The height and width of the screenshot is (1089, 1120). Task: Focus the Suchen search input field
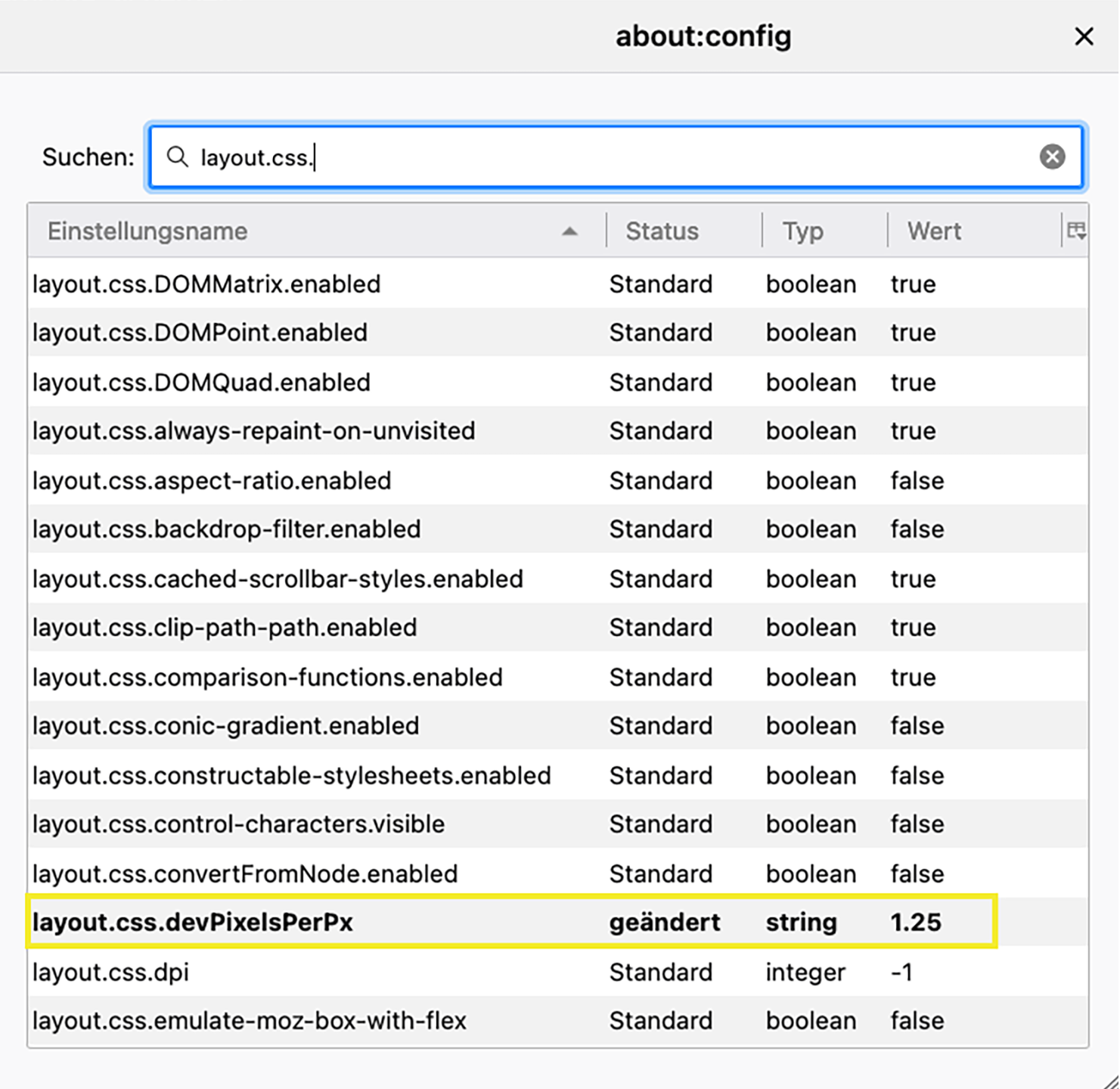605,157
